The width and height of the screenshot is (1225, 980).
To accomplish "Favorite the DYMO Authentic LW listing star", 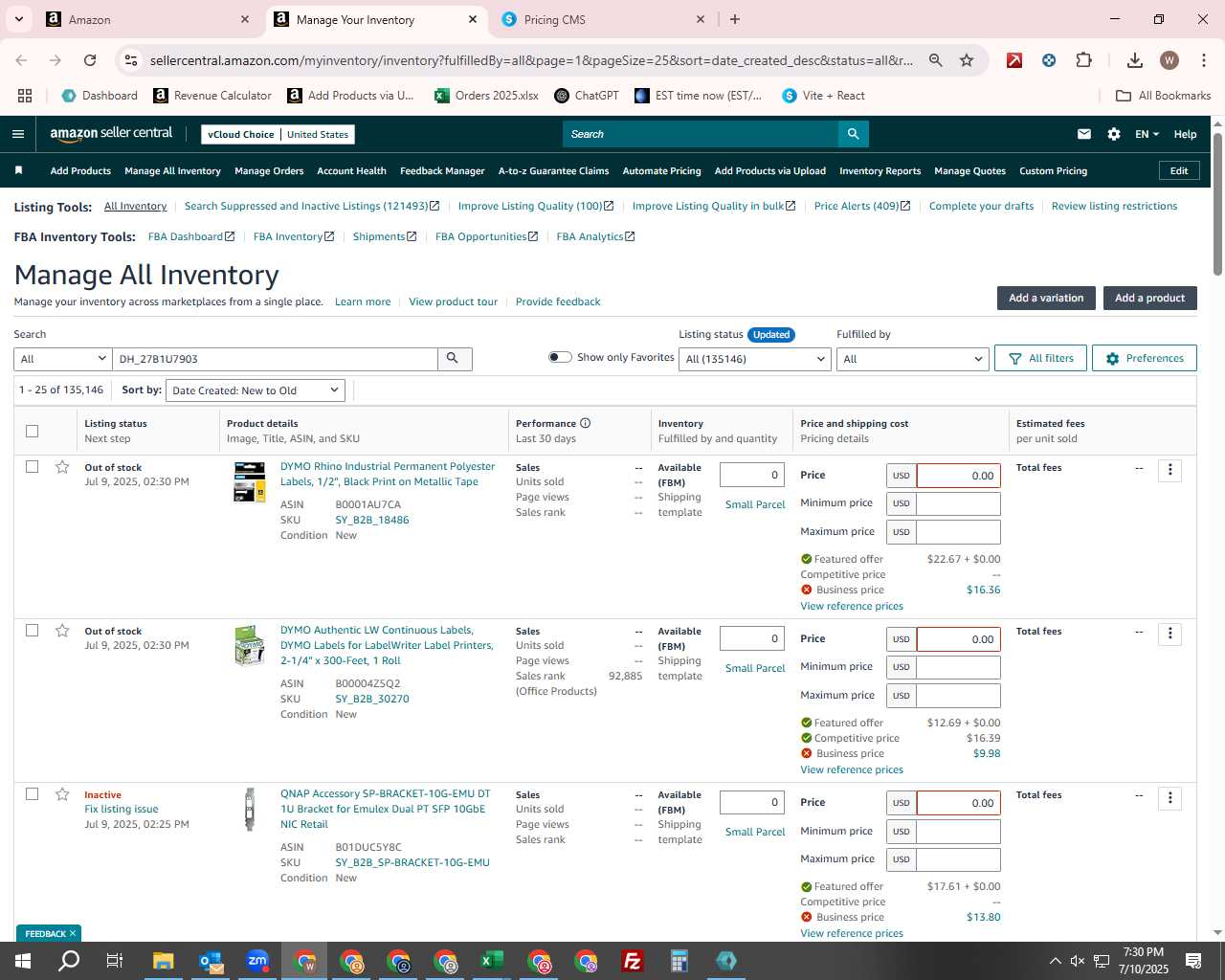I will coord(62,631).
